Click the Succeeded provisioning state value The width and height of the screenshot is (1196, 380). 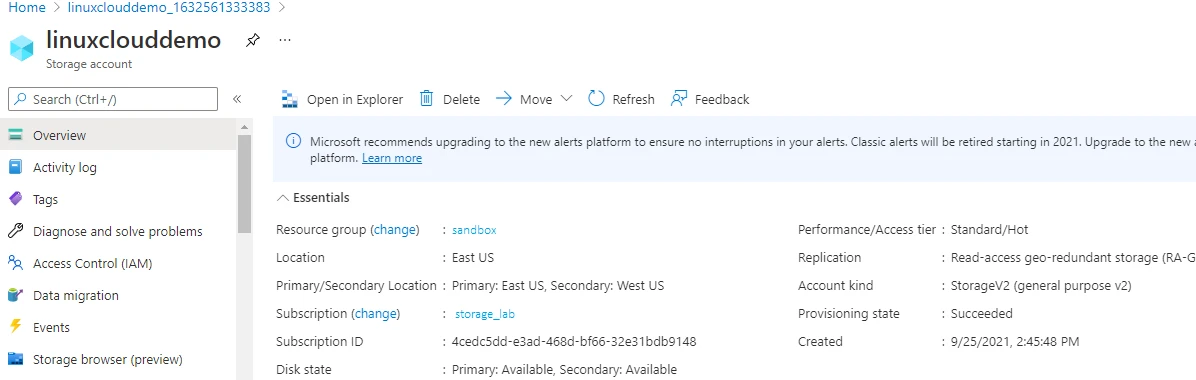(x=982, y=314)
